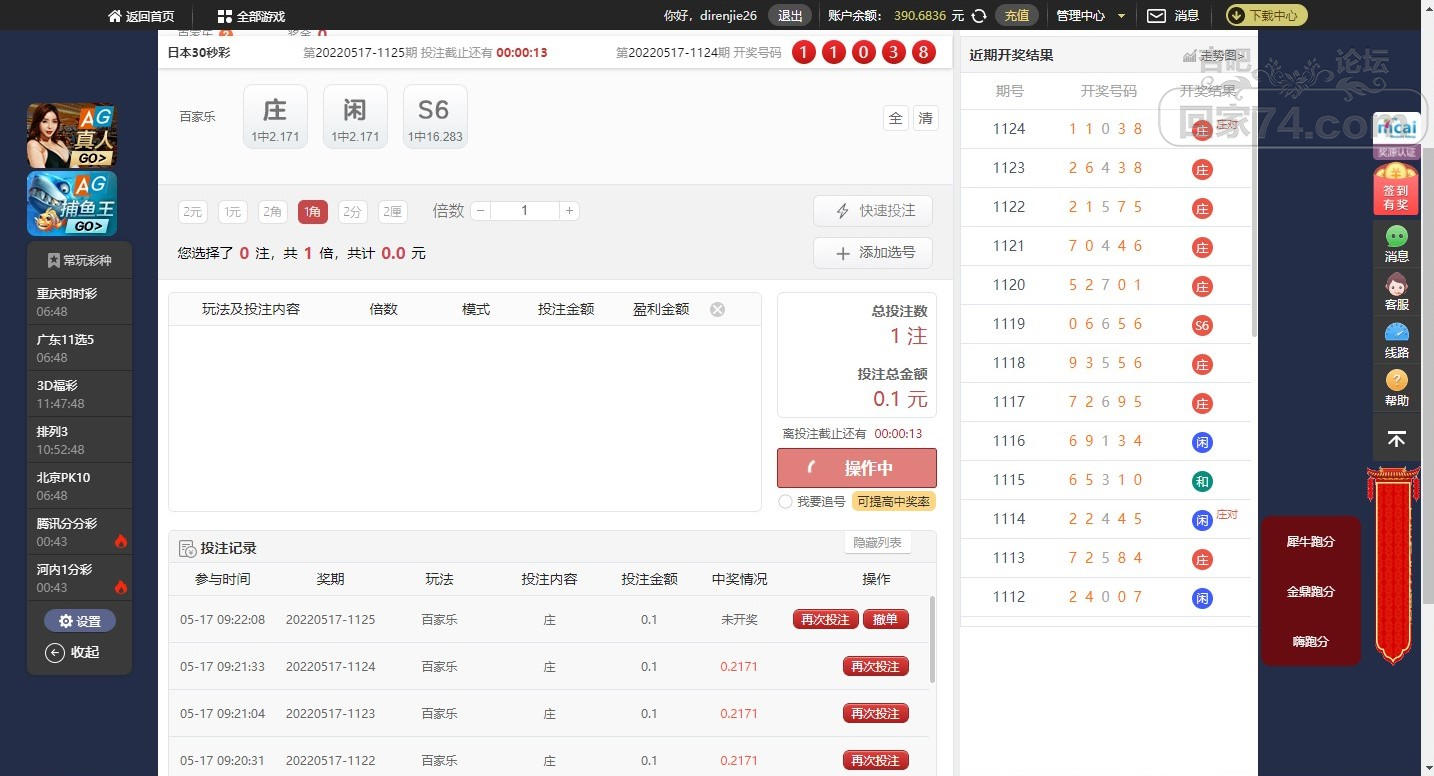Image resolution: width=1434 pixels, height=776 pixels.
Task: Hide the bet records with 隐藏列表
Action: click(x=877, y=543)
